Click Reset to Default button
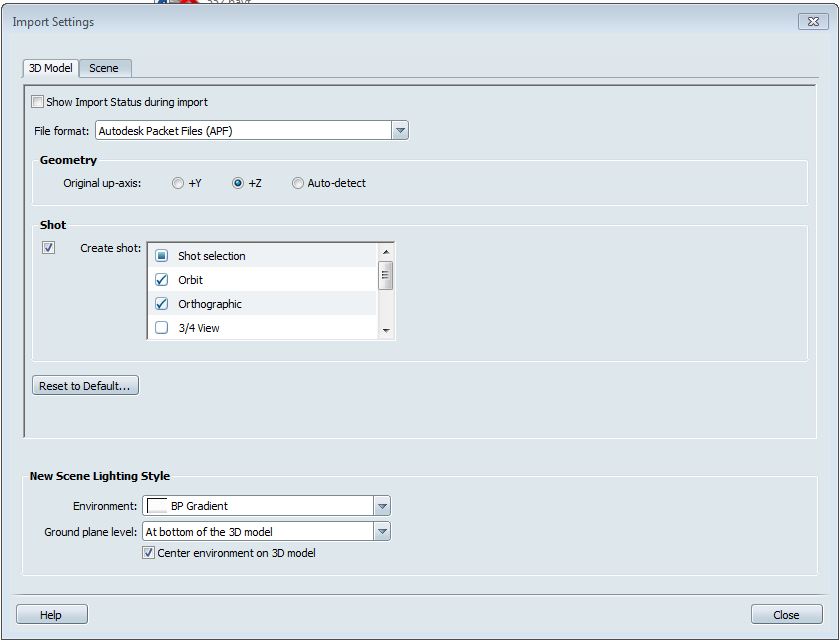The height and width of the screenshot is (640, 840). point(85,386)
